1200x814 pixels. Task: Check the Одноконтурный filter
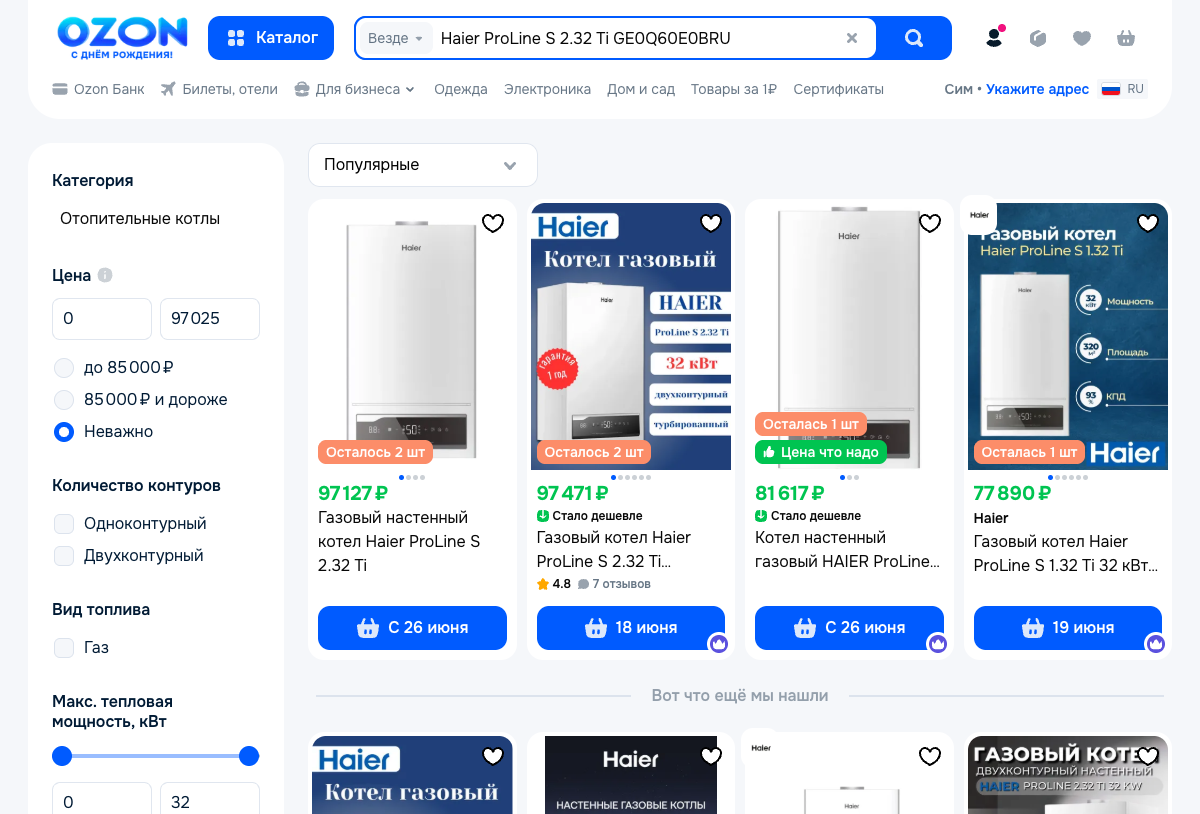click(64, 523)
